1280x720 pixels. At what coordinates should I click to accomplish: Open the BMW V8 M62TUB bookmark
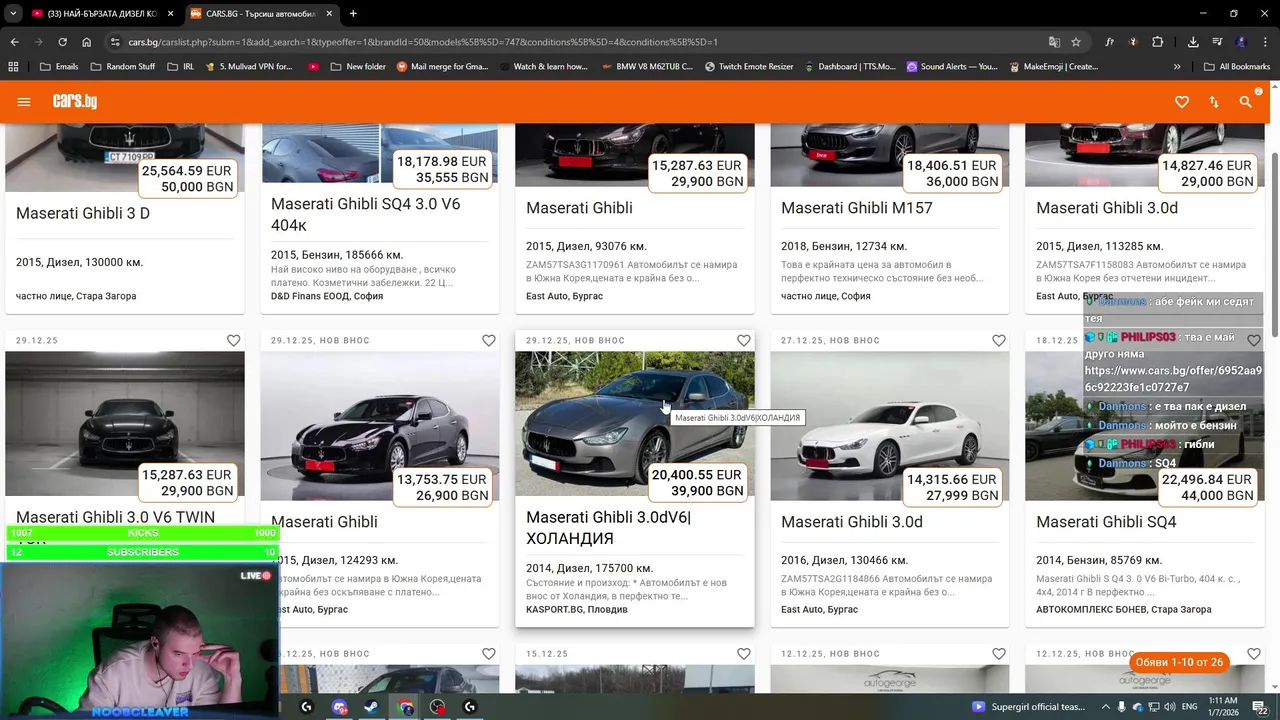647,67
